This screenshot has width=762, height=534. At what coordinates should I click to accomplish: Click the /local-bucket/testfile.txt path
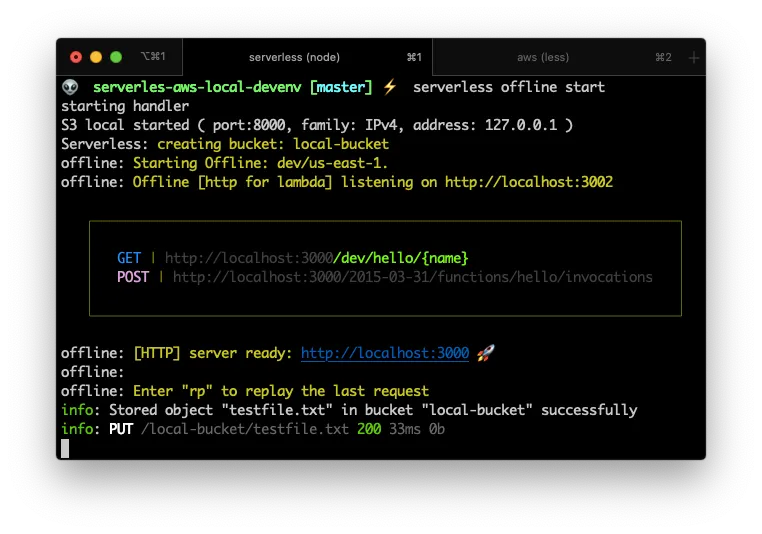click(245, 429)
